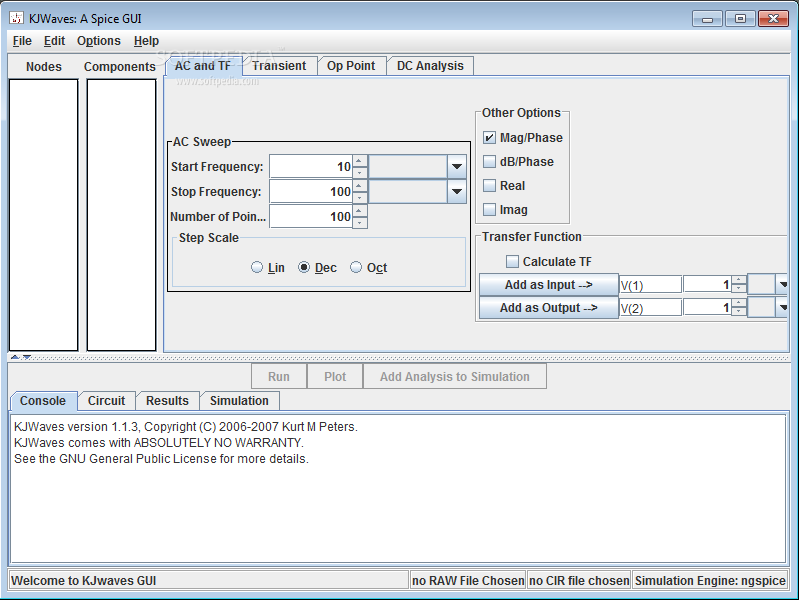Decrease Number of Points with down arrow

click(x=360, y=222)
